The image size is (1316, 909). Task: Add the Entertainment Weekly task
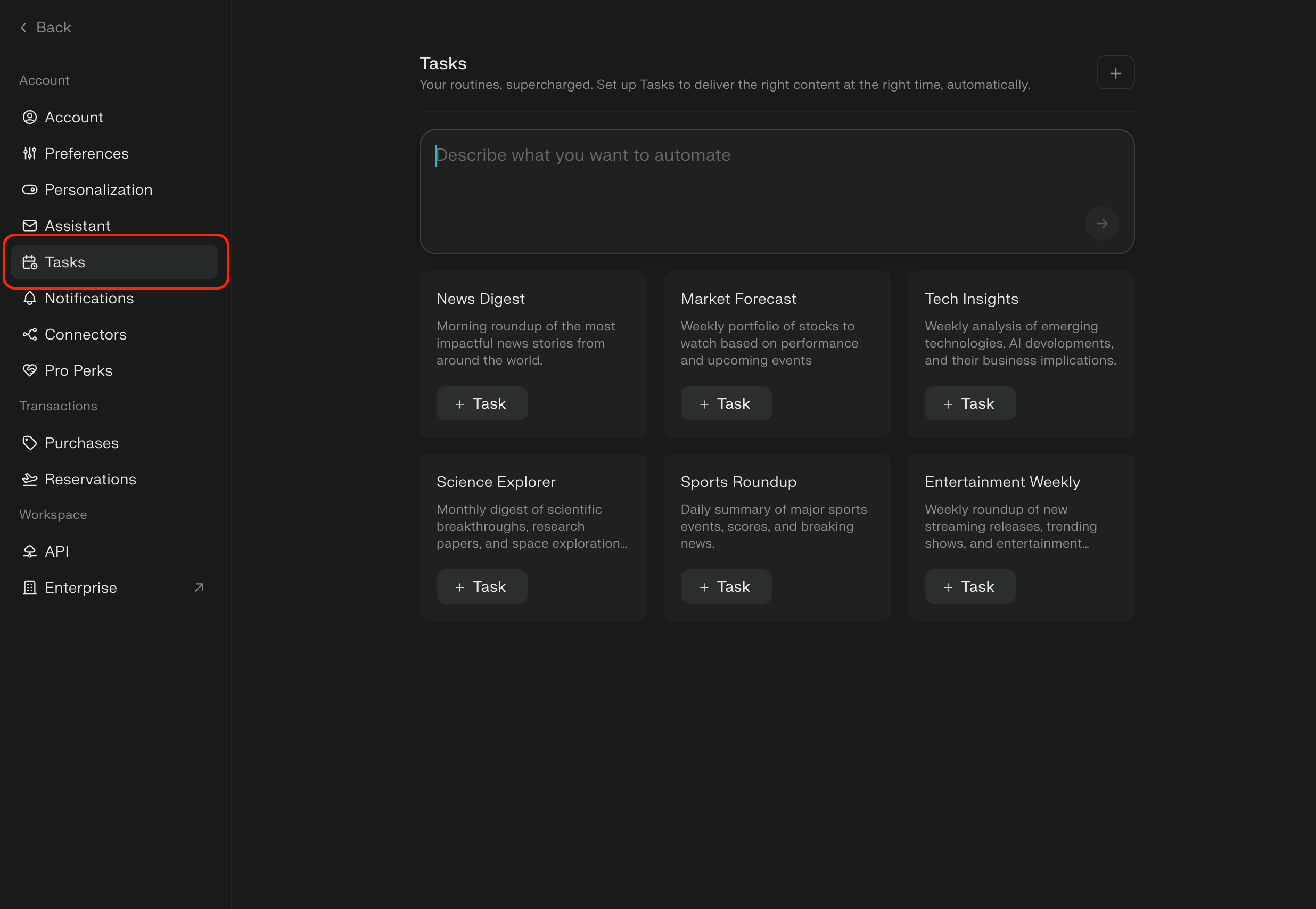[x=969, y=586]
